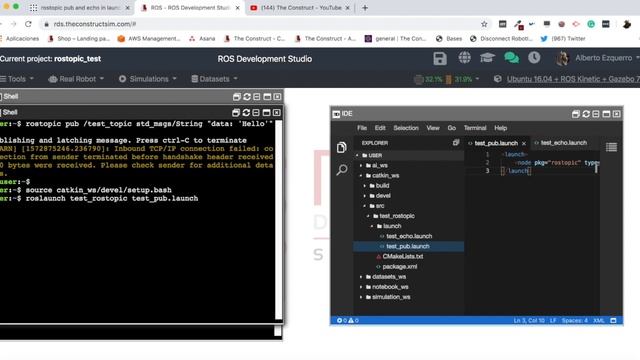The height and width of the screenshot is (360, 640).
Task: Open the Alberto Ezquerro user dropdown
Action: pos(607,58)
